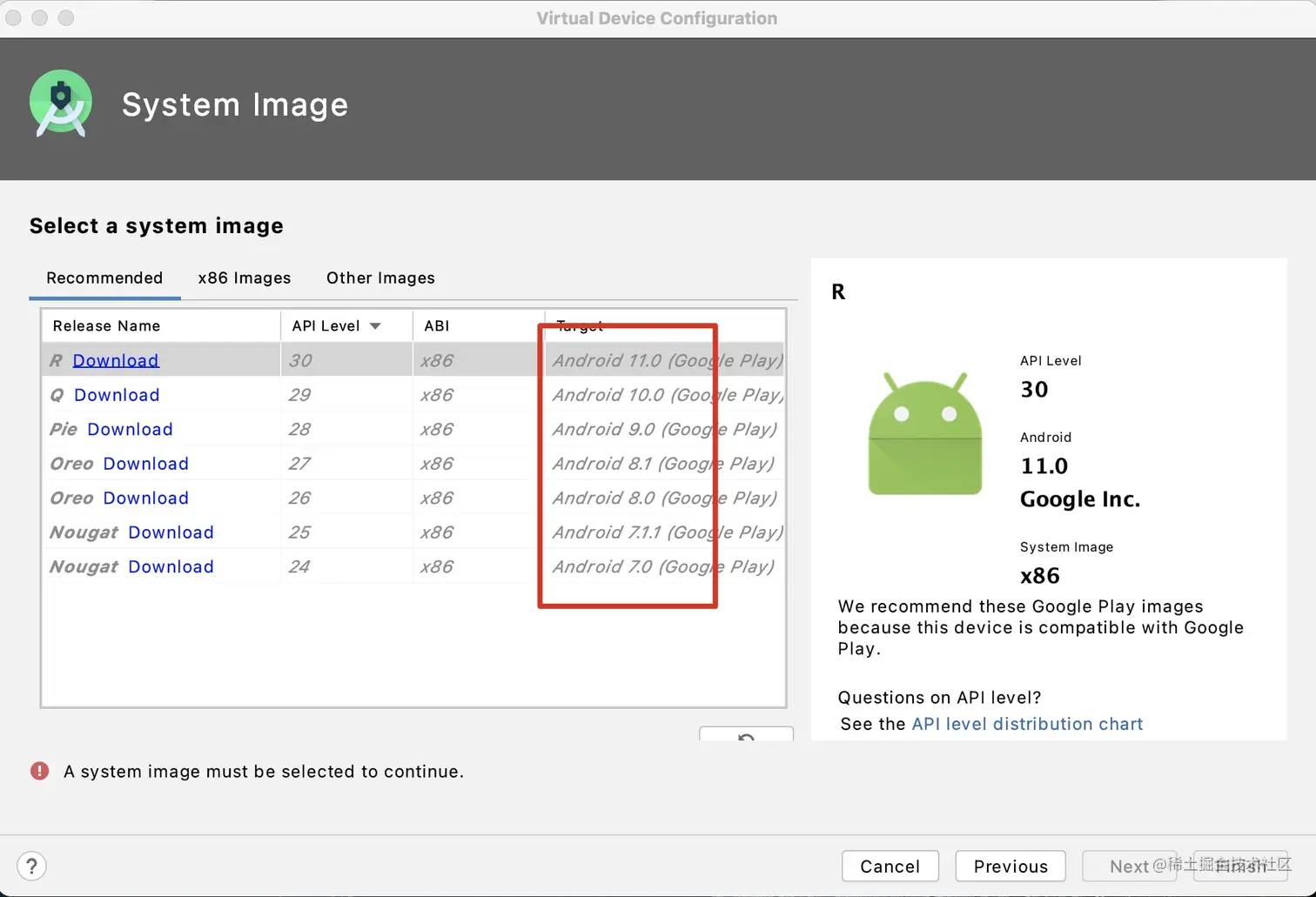Screen dimensions: 1316x897
Task: Click the release name Q in the table
Action: pos(57,395)
